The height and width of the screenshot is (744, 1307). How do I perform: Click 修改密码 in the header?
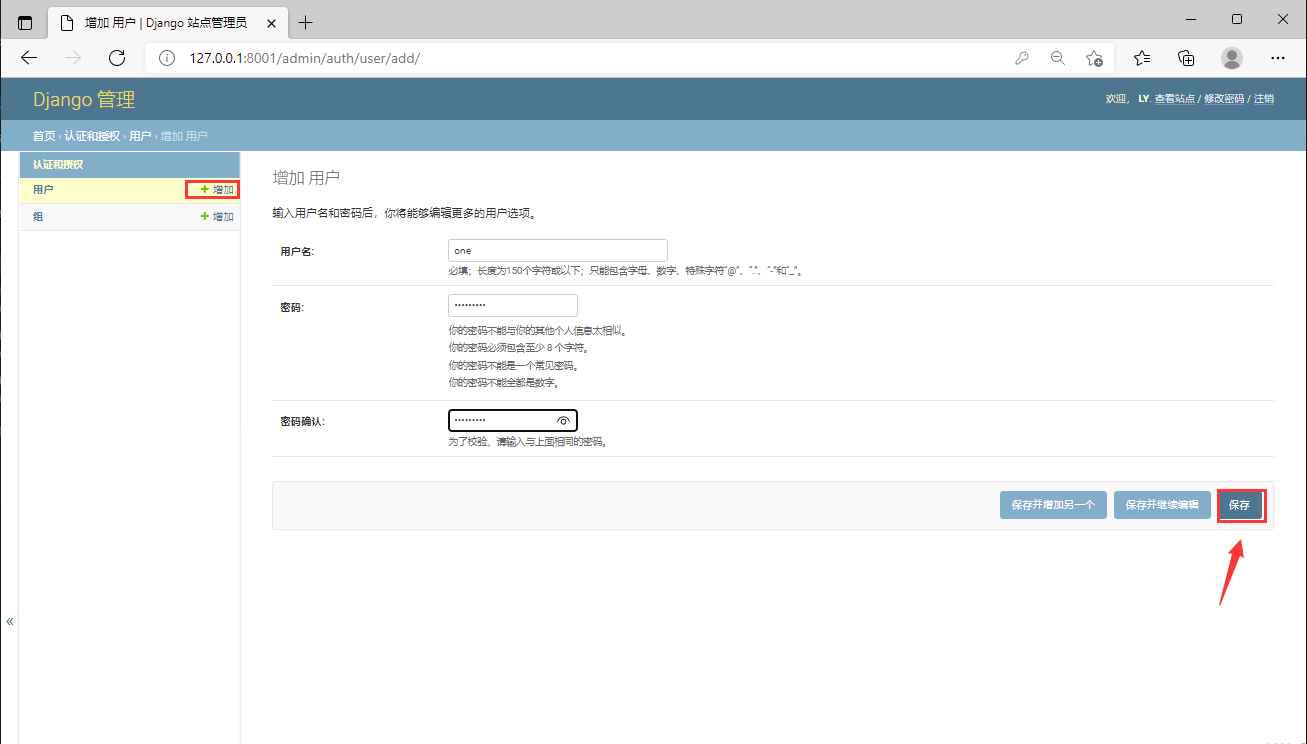pos(1224,99)
